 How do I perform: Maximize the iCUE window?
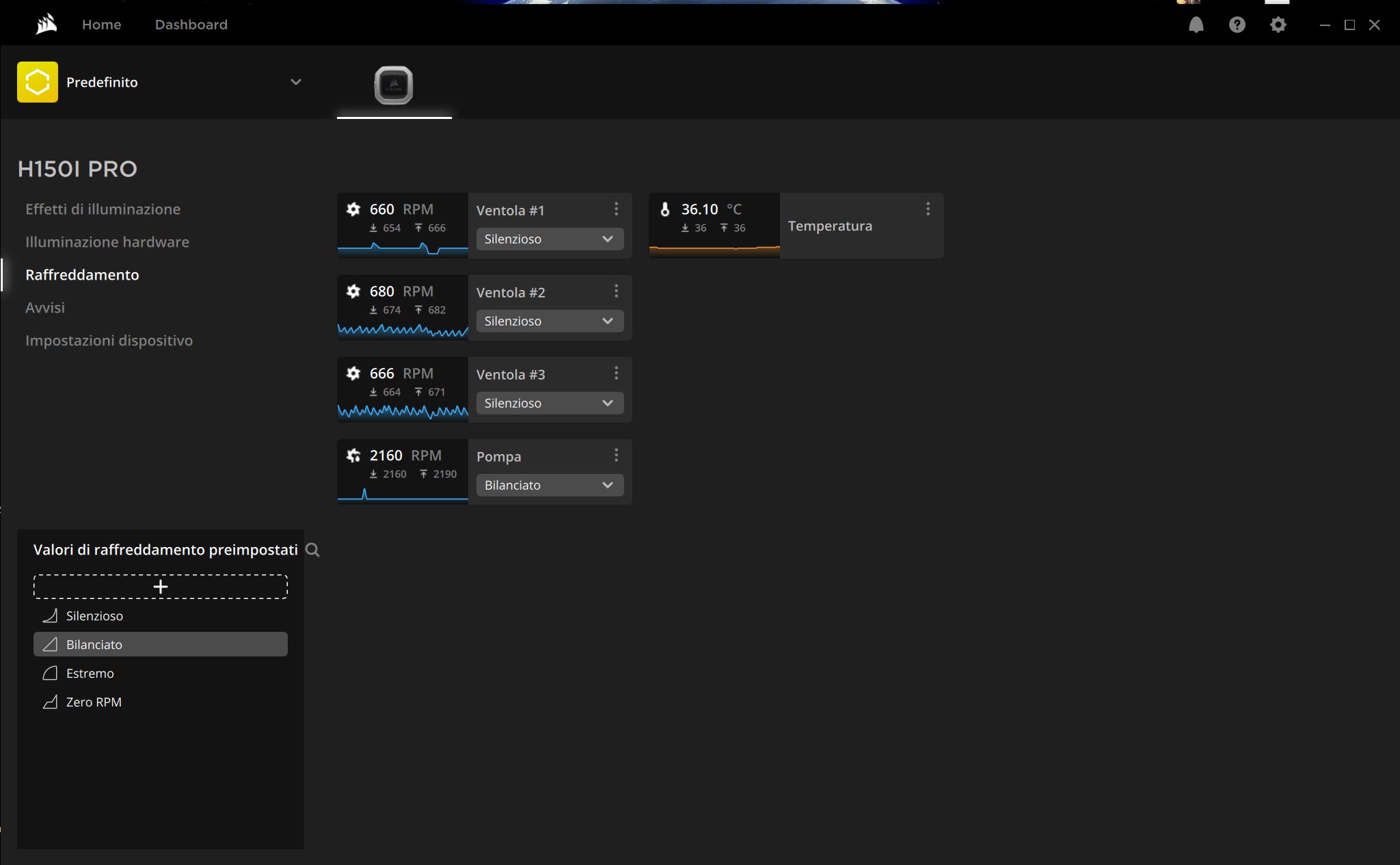1349,25
